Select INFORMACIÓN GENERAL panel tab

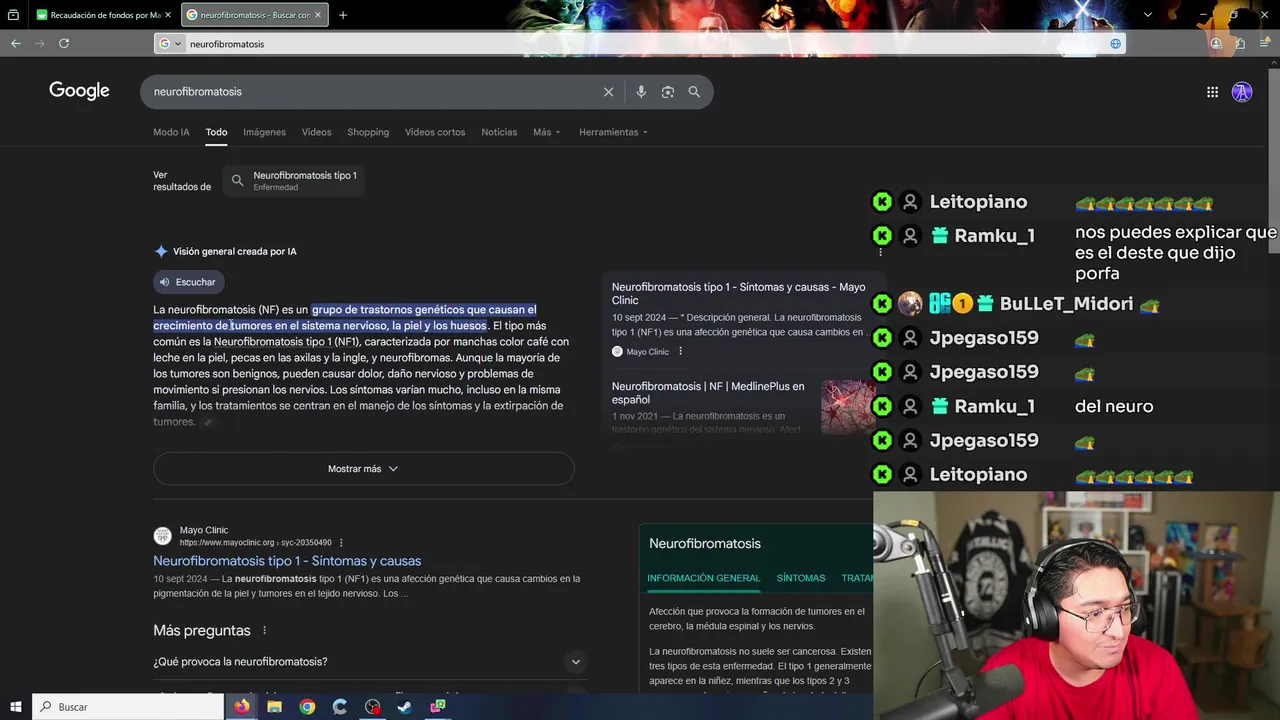click(x=703, y=578)
